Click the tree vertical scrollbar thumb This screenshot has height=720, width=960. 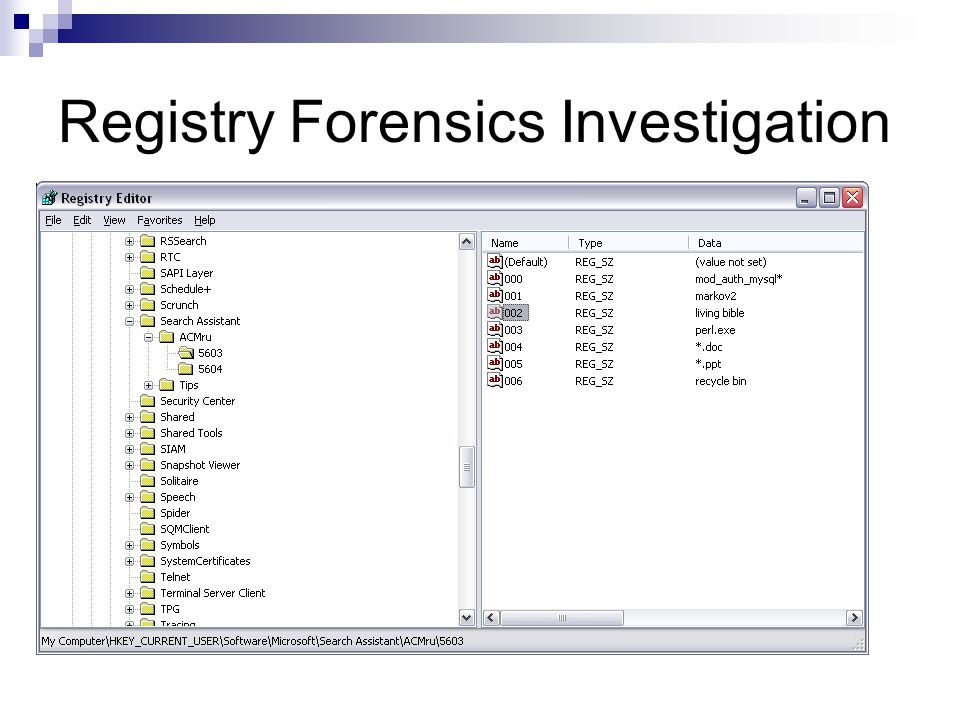467,467
